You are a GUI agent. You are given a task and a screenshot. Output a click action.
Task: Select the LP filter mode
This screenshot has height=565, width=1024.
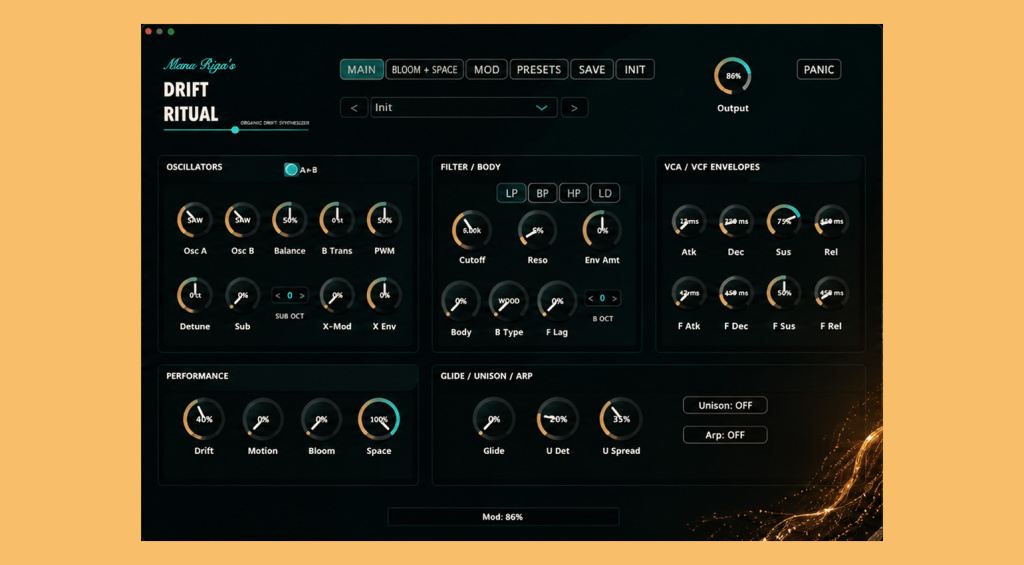[511, 193]
